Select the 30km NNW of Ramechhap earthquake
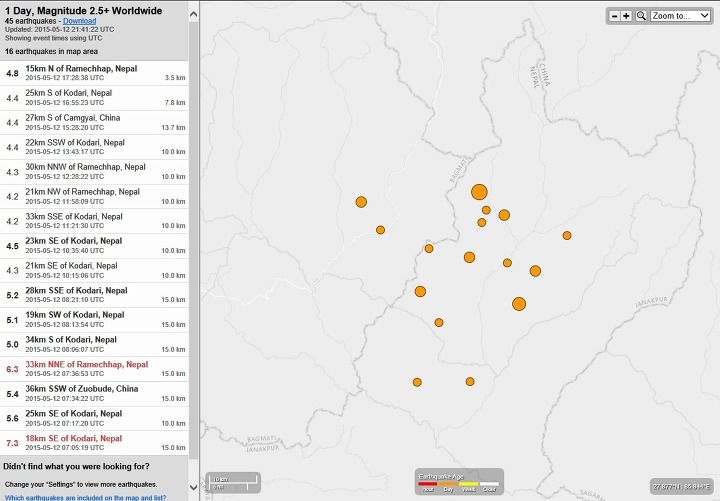 pos(94,172)
